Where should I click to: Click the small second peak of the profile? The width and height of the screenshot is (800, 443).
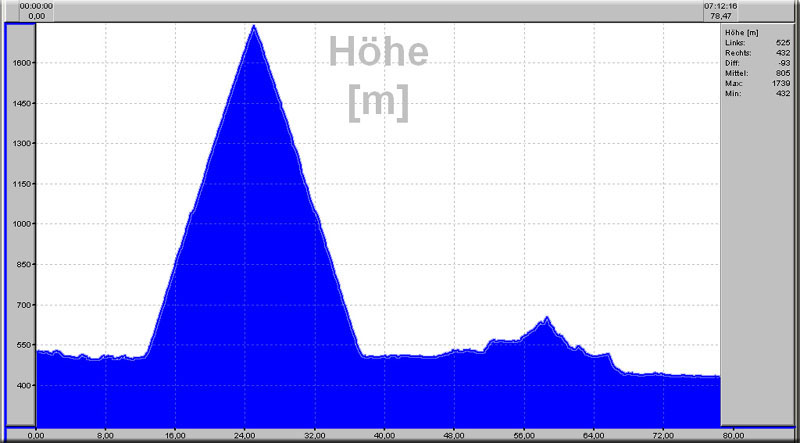click(x=546, y=319)
